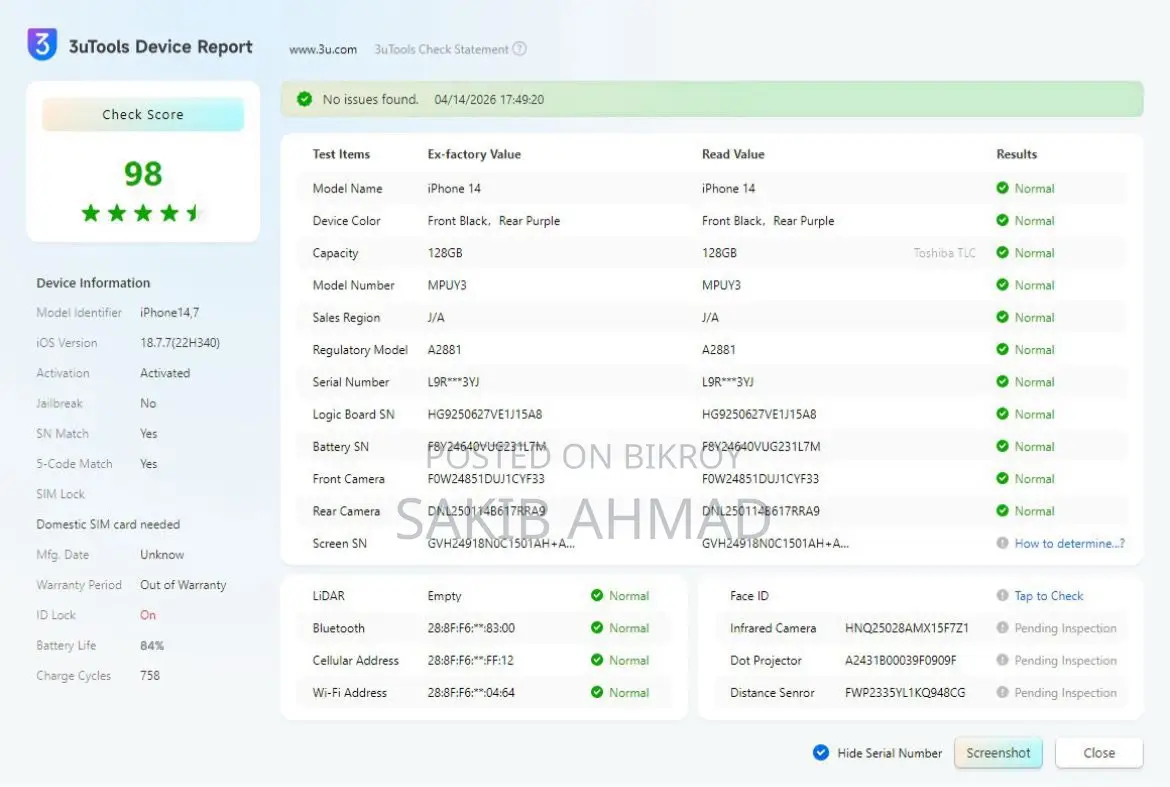Image resolution: width=1170 pixels, height=787 pixels.
Task: Click the Tap to Check link for Face ID
Action: 1048,595
